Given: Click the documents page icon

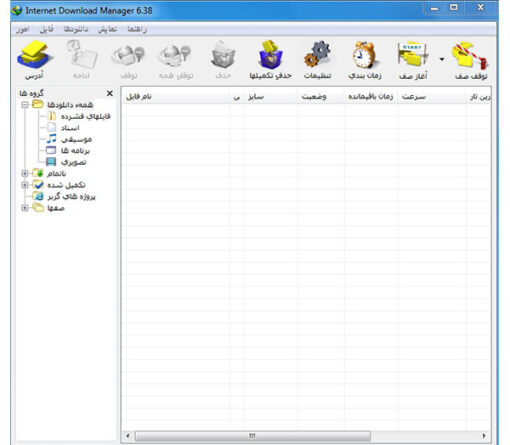Looking at the screenshot, I should click(52, 127).
